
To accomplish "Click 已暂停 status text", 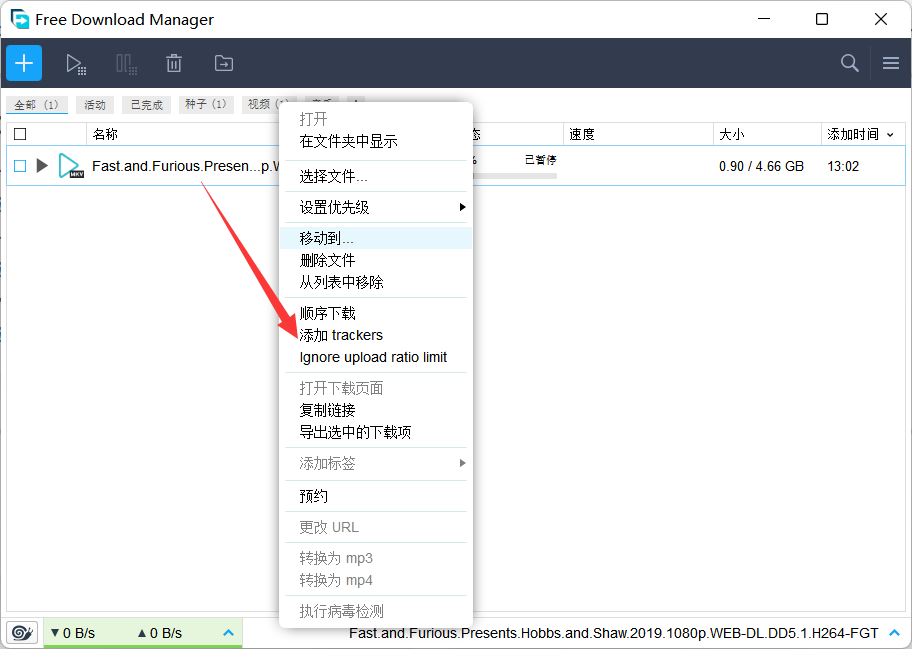I will coord(540,159).
